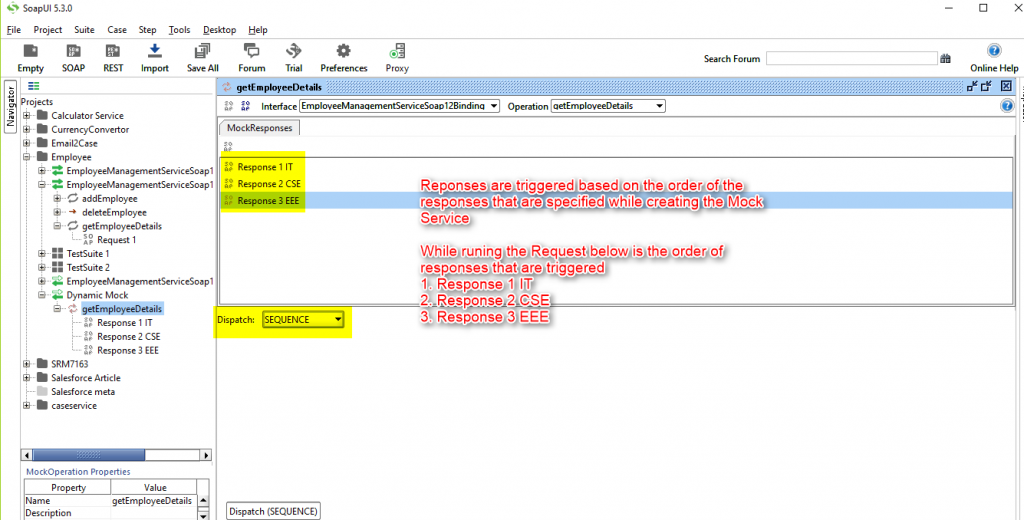The height and width of the screenshot is (520, 1024).
Task: Click the Empty project toolbar icon
Action: coord(30,52)
